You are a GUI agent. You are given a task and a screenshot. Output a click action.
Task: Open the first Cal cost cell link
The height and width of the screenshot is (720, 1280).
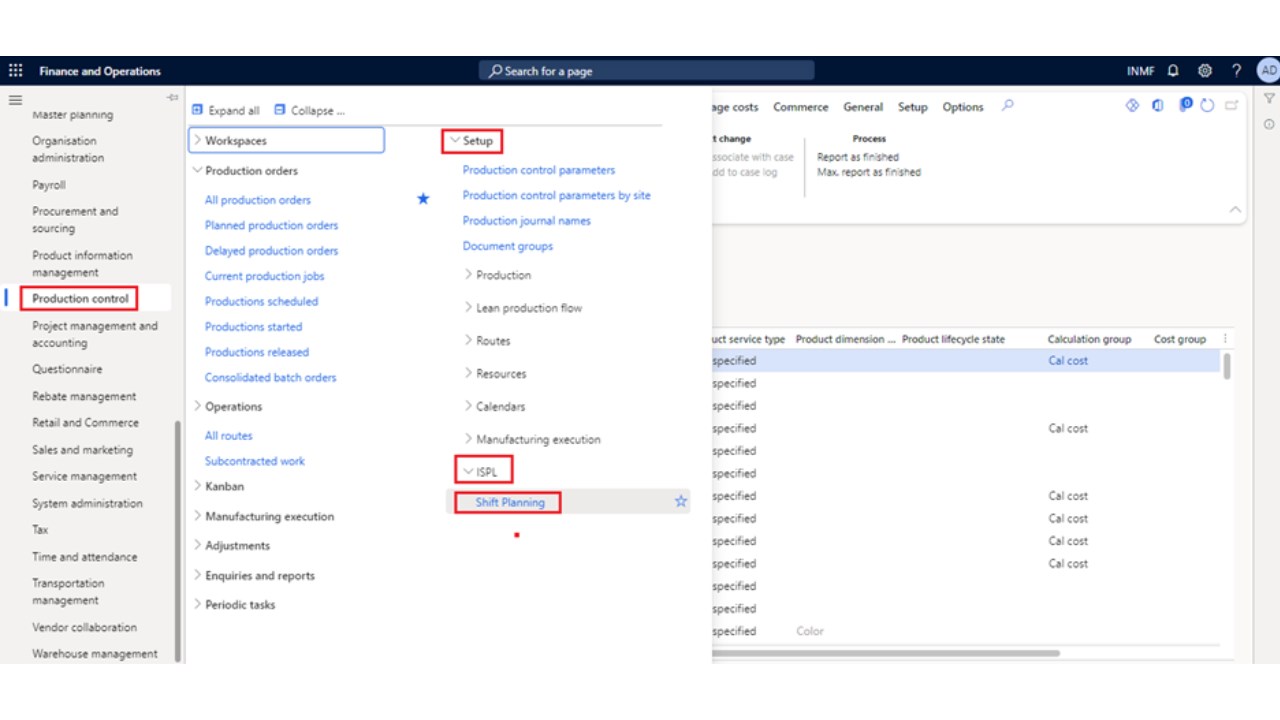[1068, 361]
